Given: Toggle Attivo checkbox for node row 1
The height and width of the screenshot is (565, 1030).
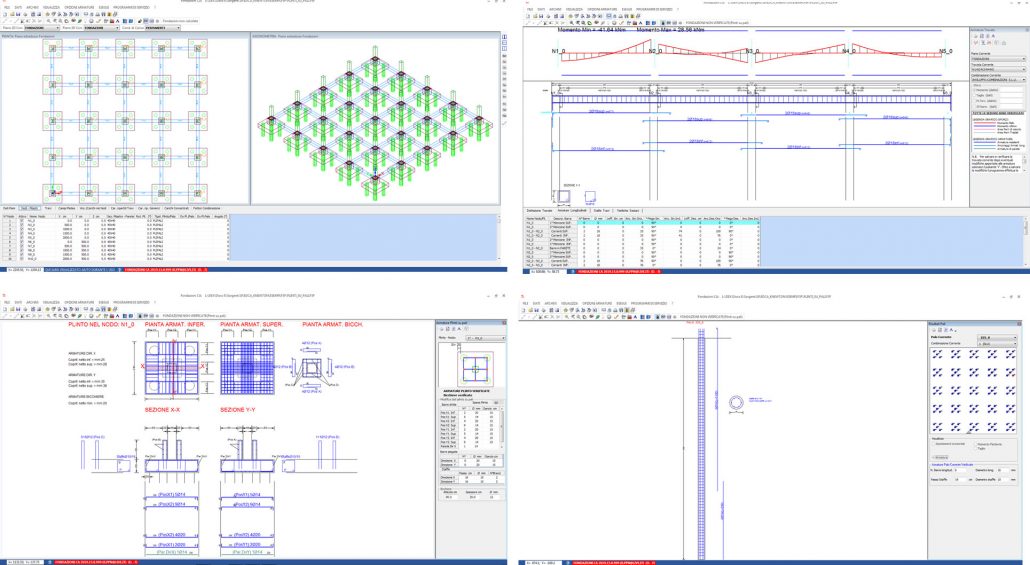Looking at the screenshot, I should click(22, 221).
